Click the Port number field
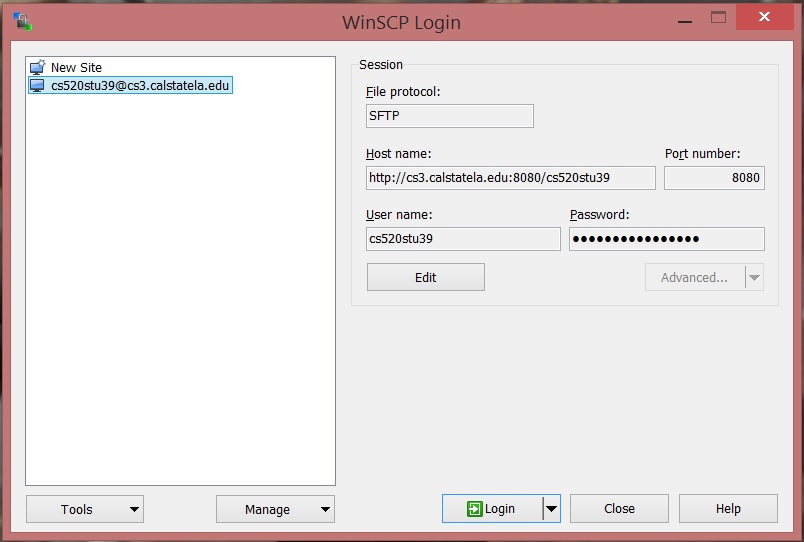The width and height of the screenshot is (804, 542). pyautogui.click(x=714, y=178)
